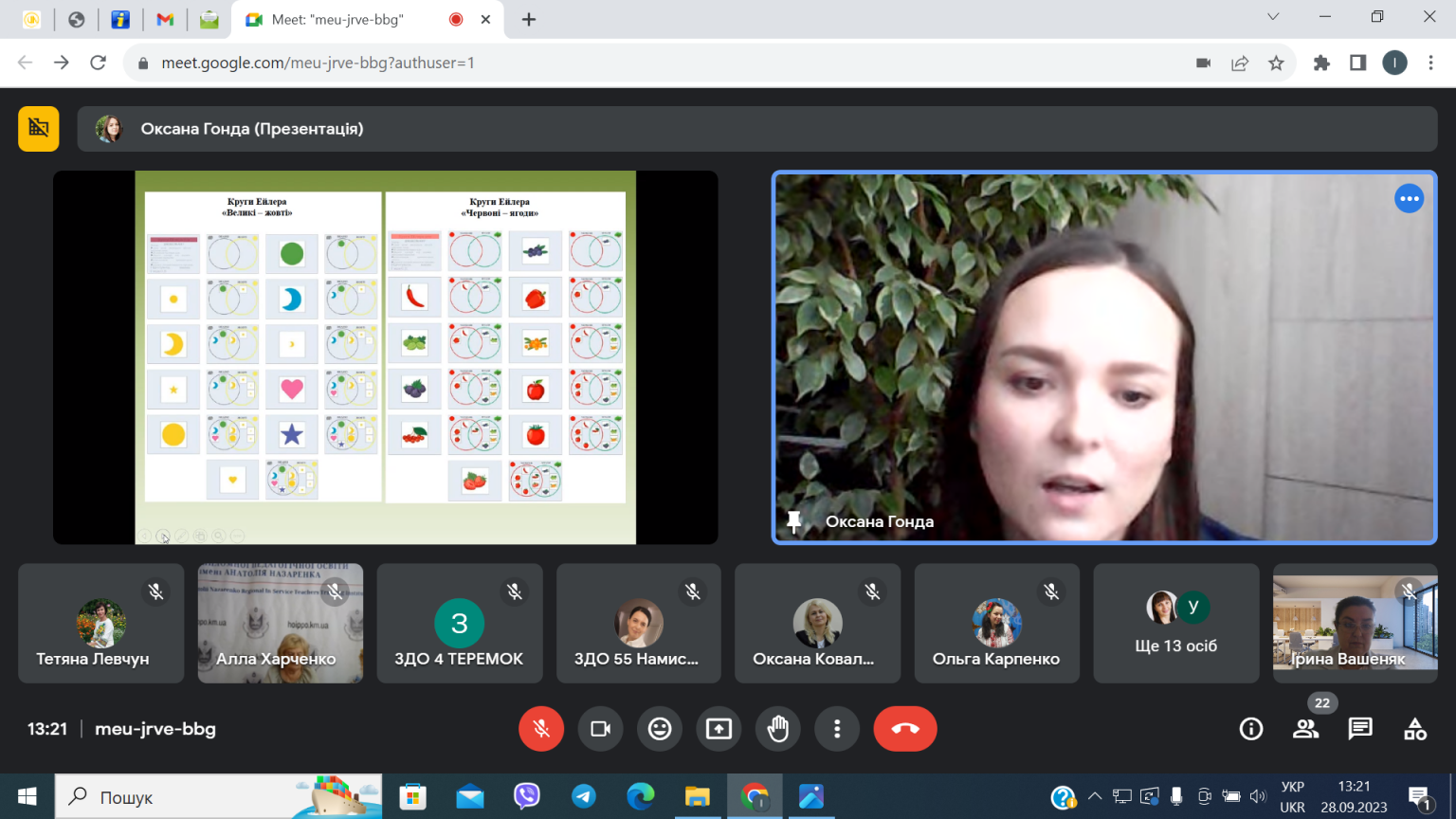Select the Тетяна Левчун participant tile
The width and height of the screenshot is (1456, 819).
point(101,624)
